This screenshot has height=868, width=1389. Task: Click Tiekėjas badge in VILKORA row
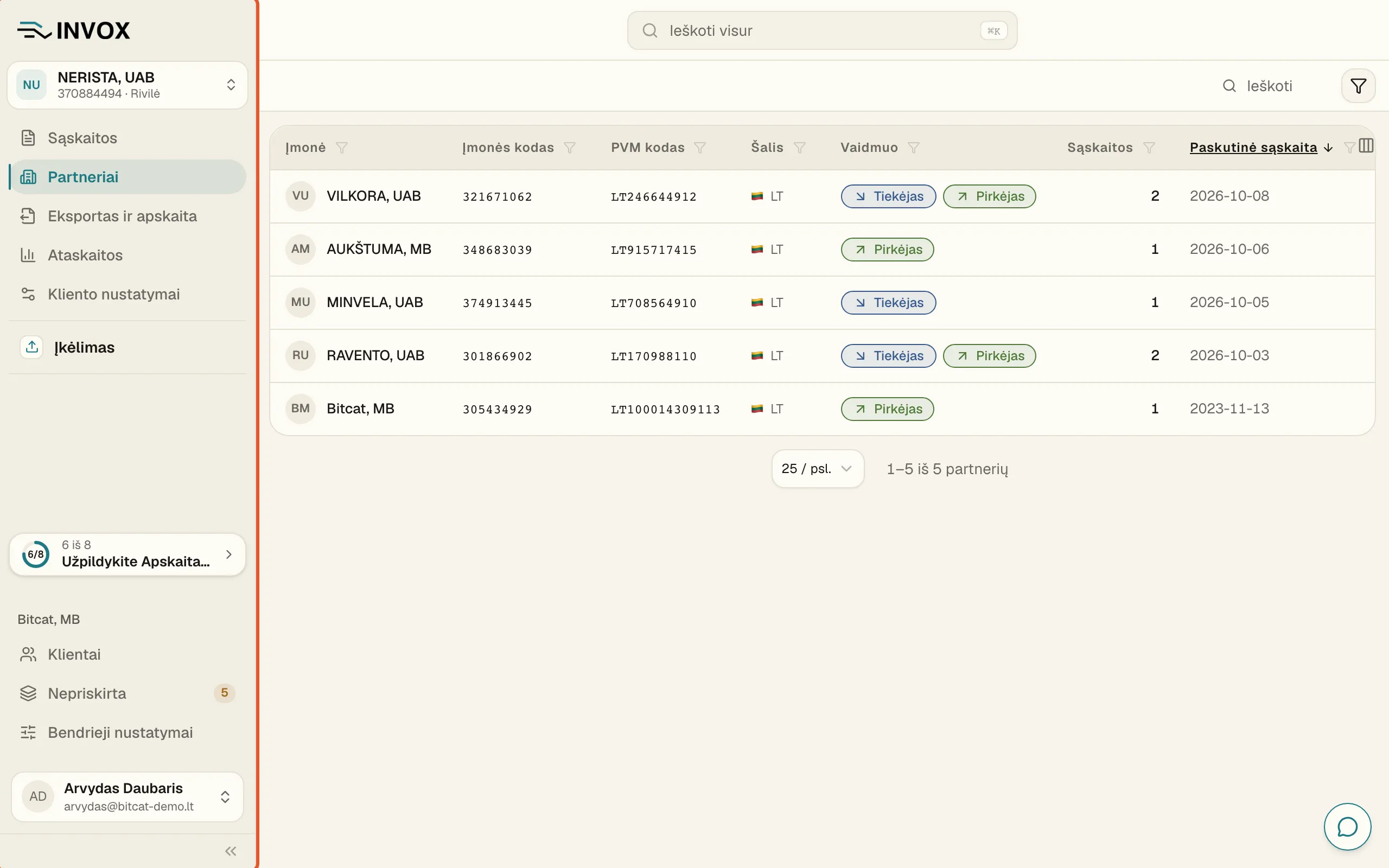tap(889, 196)
